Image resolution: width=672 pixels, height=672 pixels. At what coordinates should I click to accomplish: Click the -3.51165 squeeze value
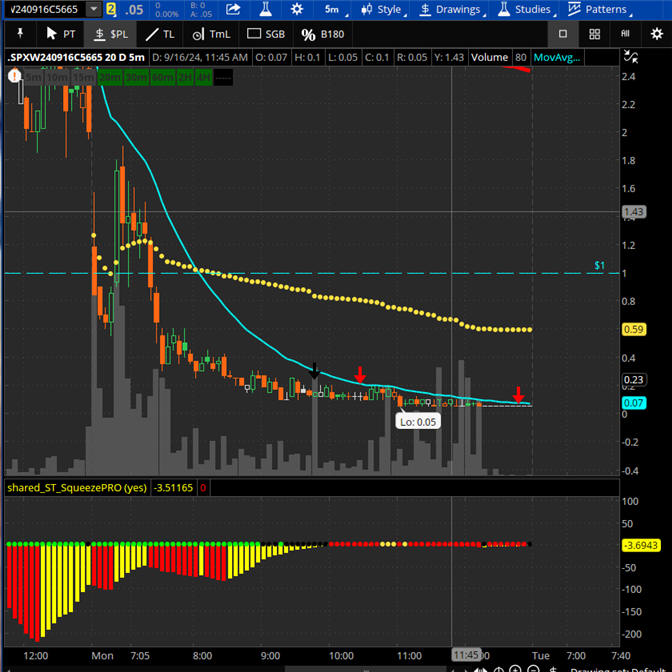coord(173,488)
